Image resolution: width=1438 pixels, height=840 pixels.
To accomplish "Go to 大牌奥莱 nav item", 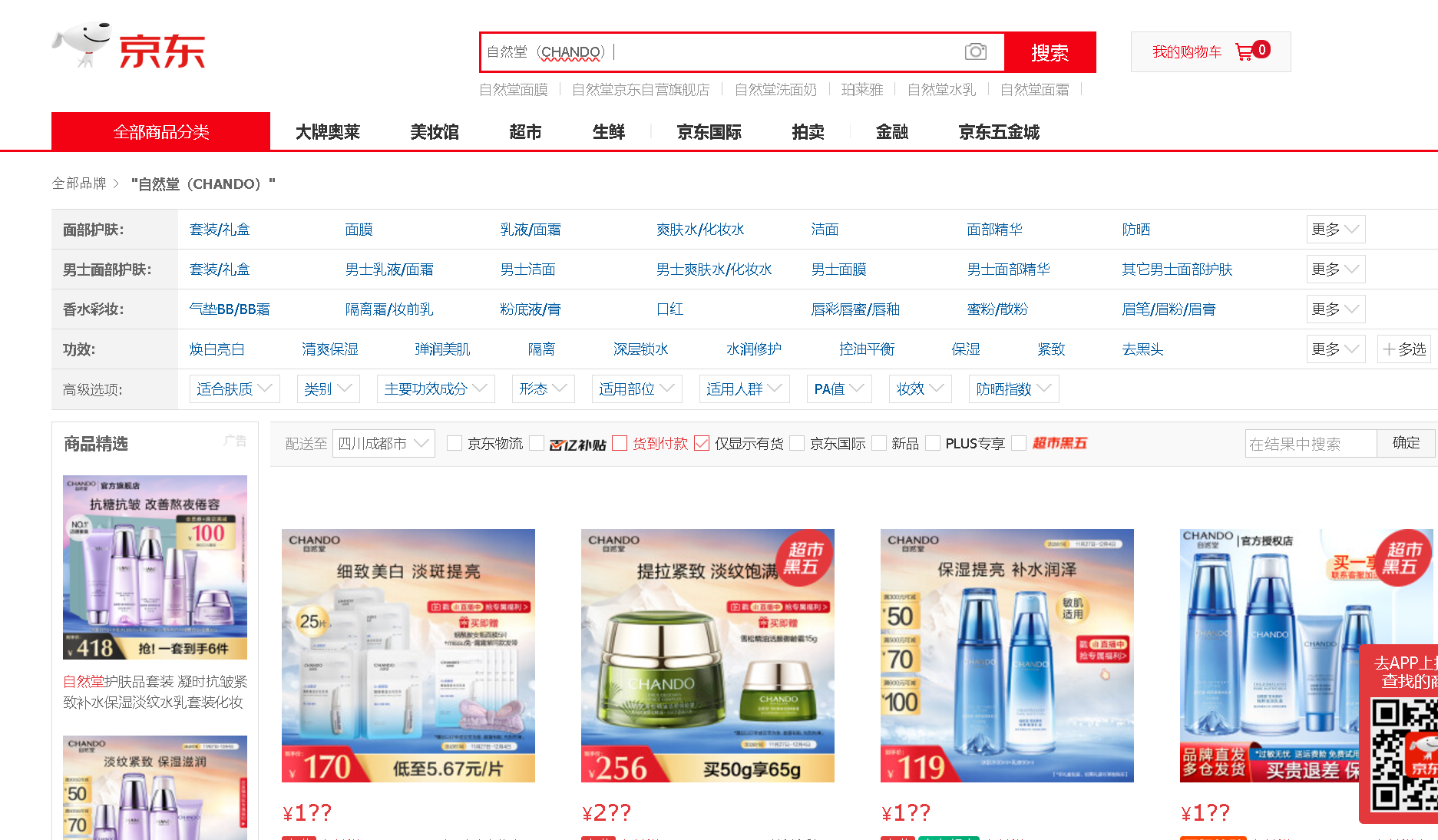I will (328, 132).
